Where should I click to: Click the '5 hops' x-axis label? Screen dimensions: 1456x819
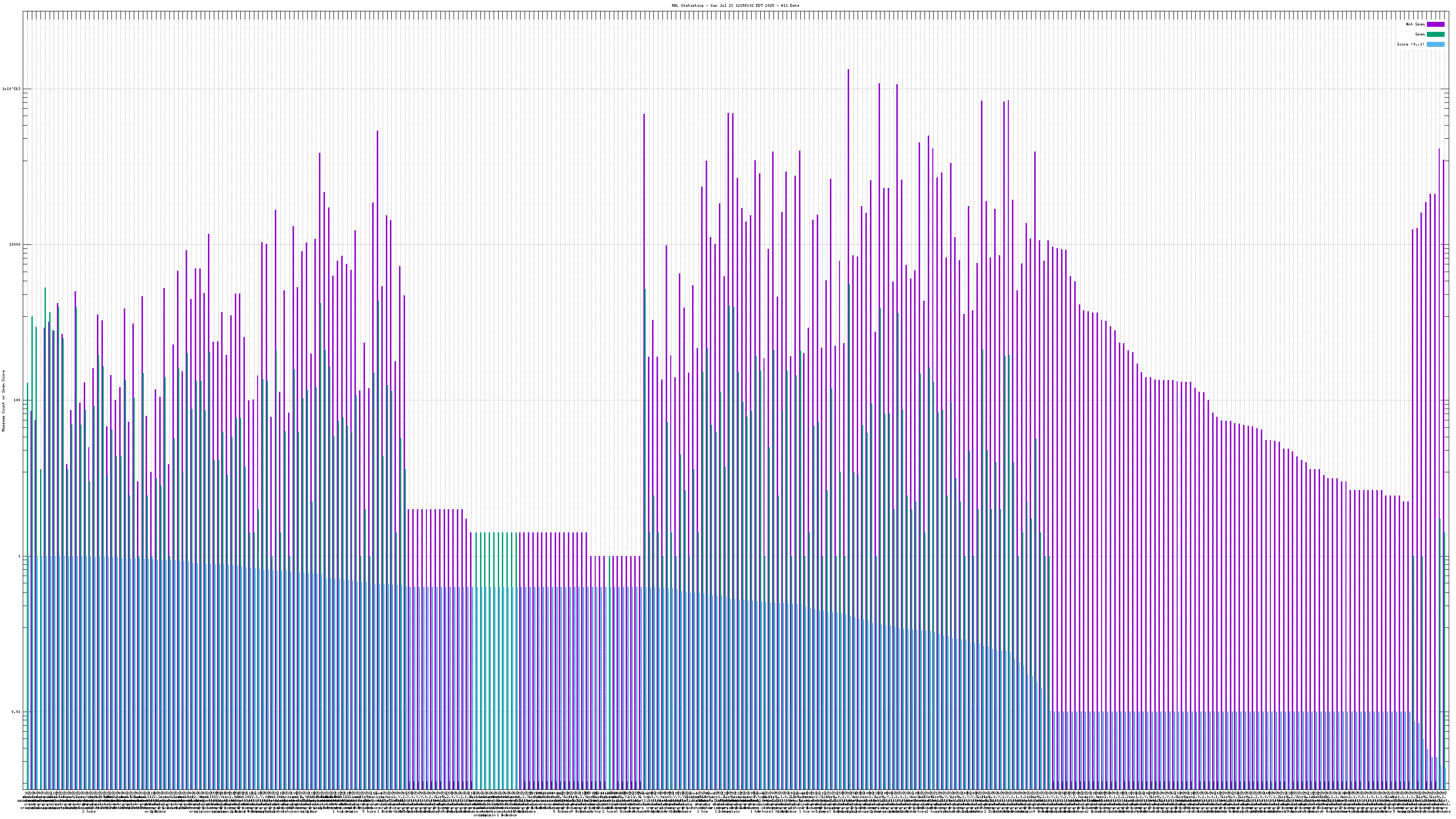[369, 812]
